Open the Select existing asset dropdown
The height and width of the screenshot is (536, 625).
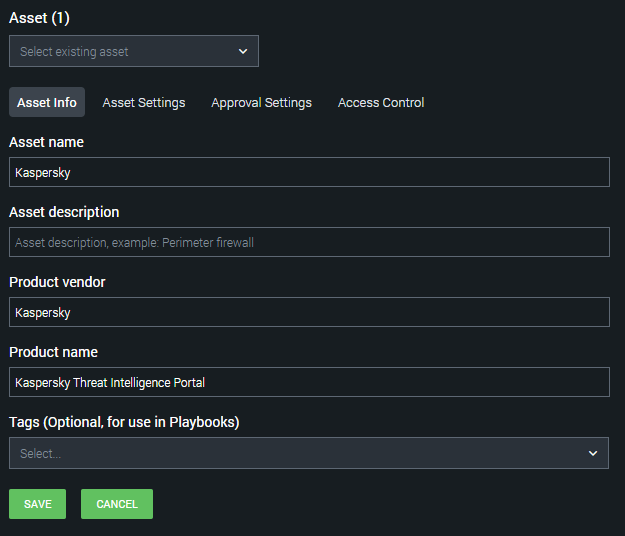[120, 51]
